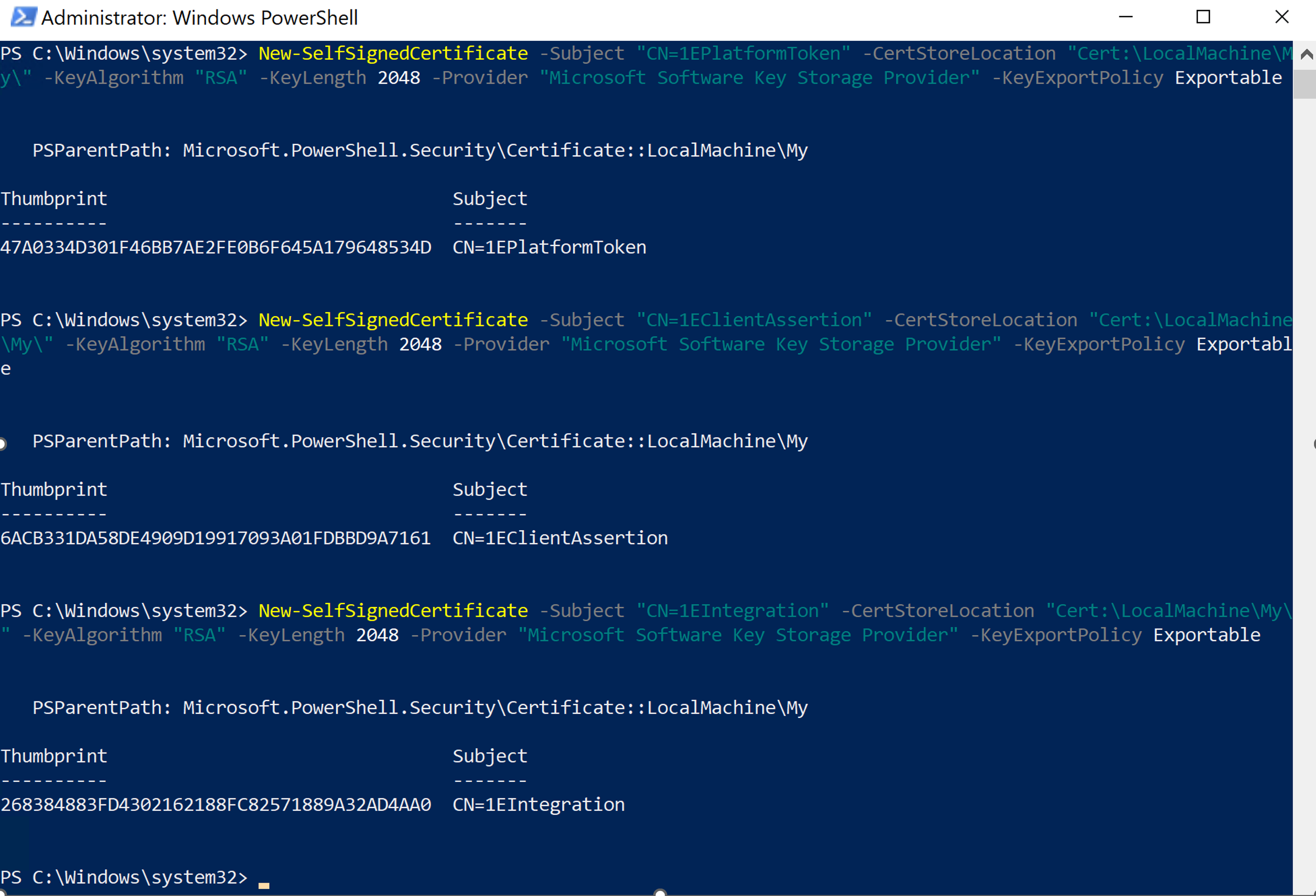
Task: Click the window title 'Administrator: Windows PowerShell'
Action: tap(199, 18)
